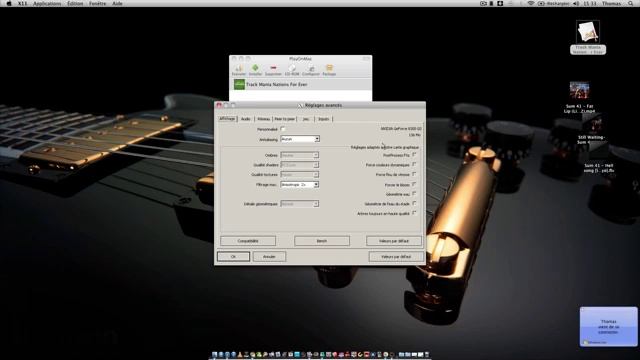This screenshot has height=360, width=640.
Task: Click the Package icon in PlayOnMac toolbar
Action: [x=329, y=70]
